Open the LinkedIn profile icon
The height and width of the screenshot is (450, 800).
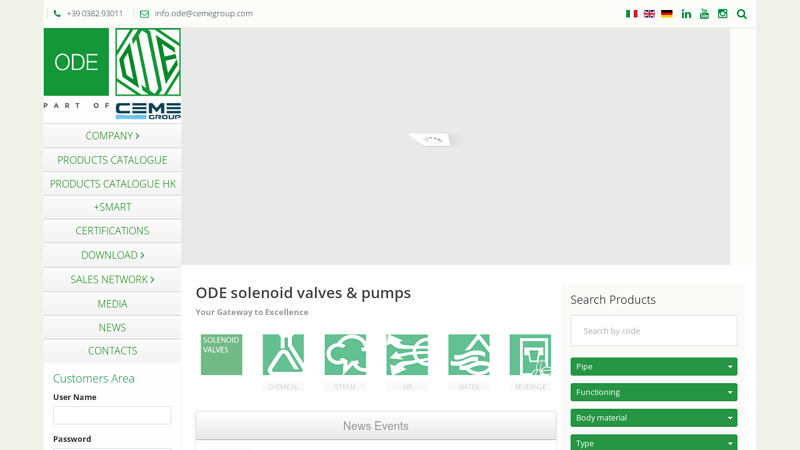tap(686, 14)
